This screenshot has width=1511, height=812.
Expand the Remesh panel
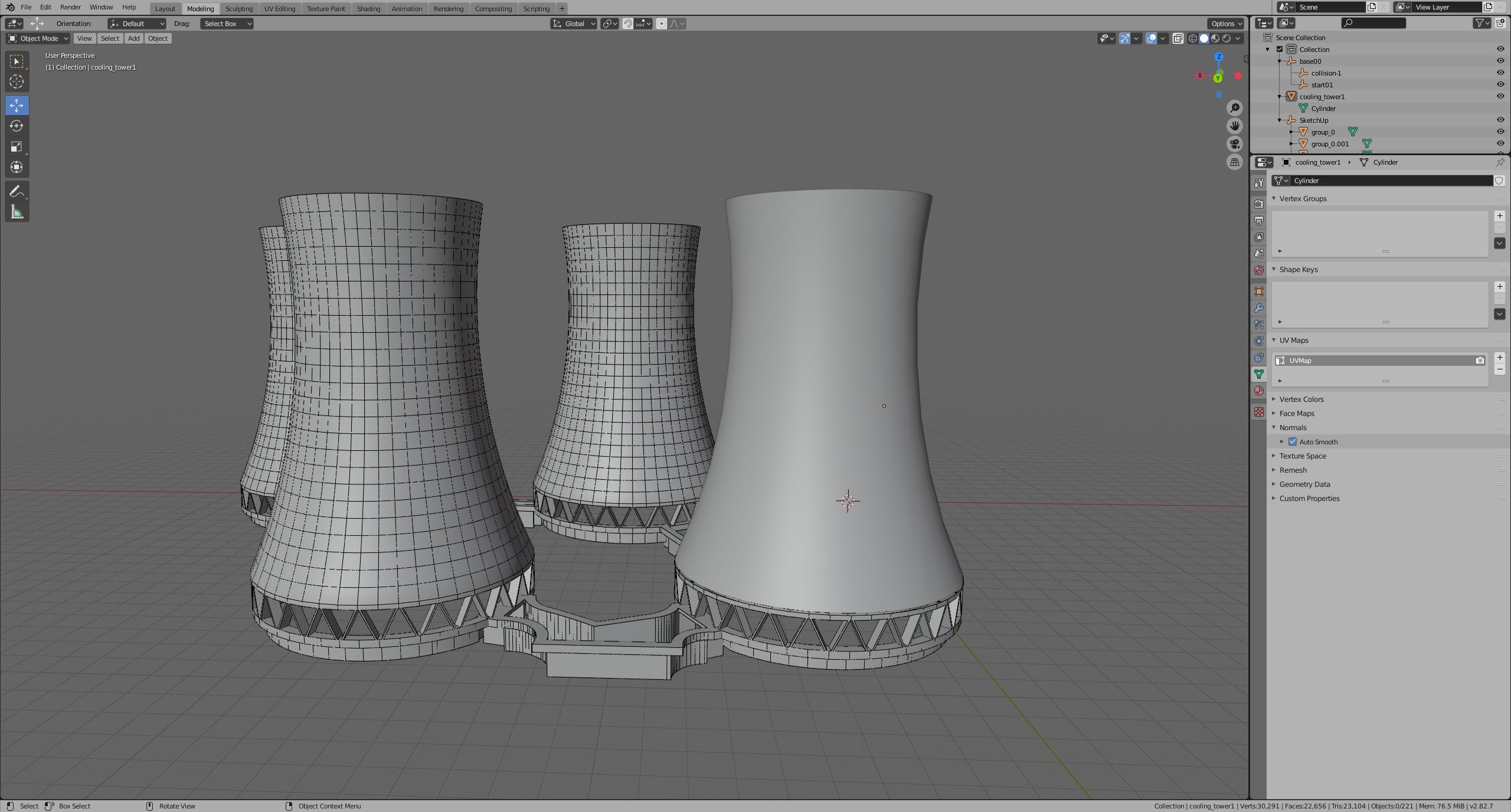(x=1293, y=470)
